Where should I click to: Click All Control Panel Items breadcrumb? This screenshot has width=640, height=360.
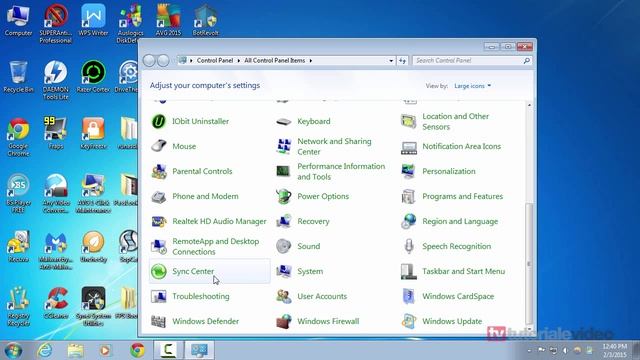tap(275, 60)
